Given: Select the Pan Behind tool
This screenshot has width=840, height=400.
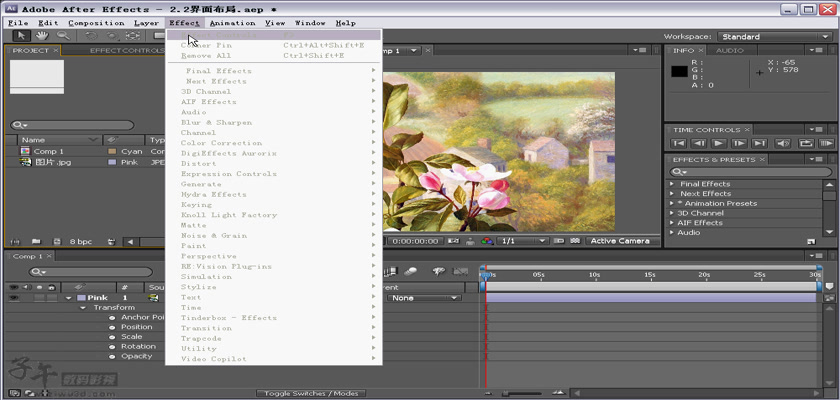Looking at the screenshot, I should point(132,36).
